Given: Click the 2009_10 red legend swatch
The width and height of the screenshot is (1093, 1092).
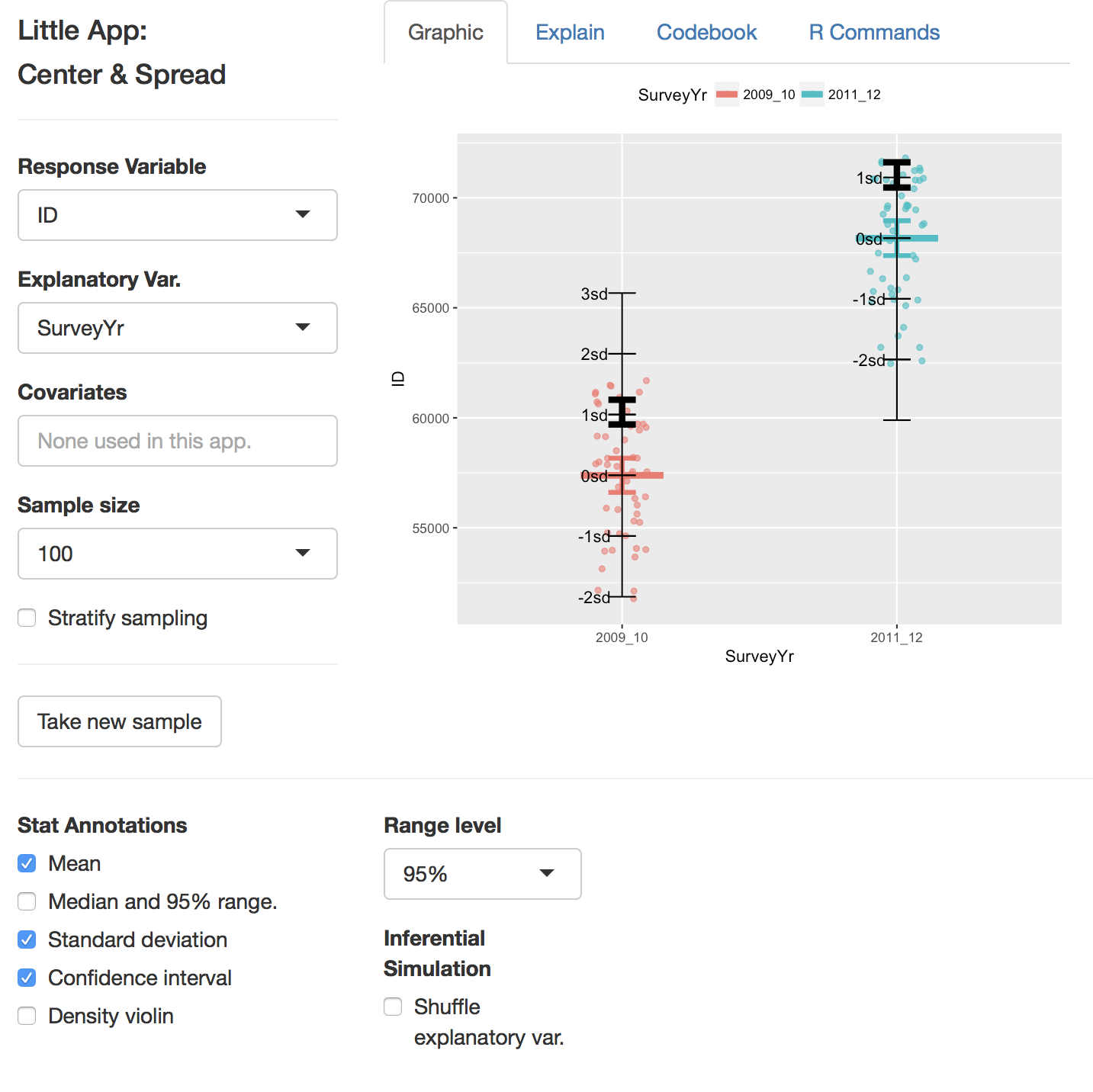Looking at the screenshot, I should pyautogui.click(x=727, y=95).
